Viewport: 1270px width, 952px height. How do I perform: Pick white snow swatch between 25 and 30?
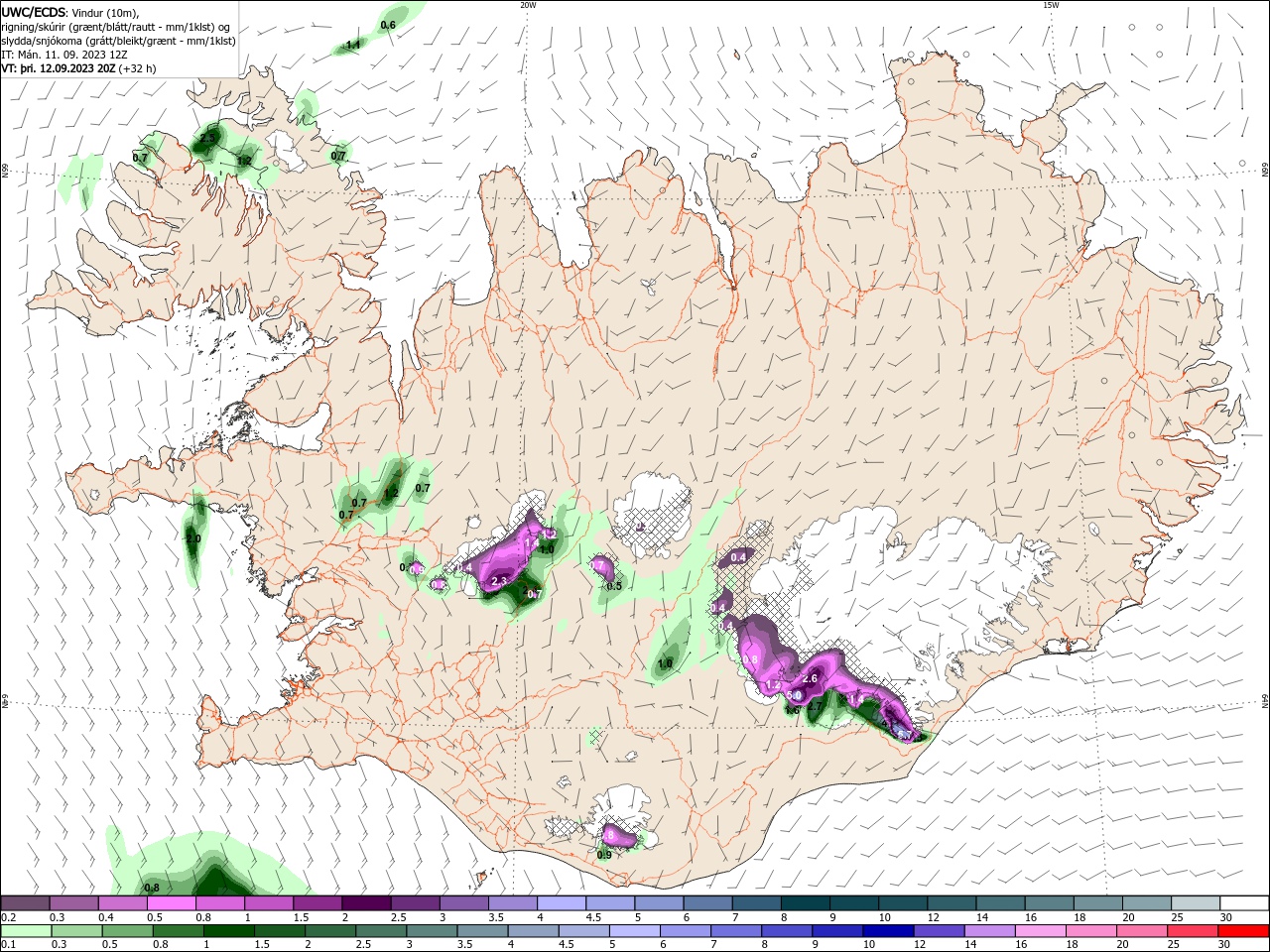[x=1194, y=903]
